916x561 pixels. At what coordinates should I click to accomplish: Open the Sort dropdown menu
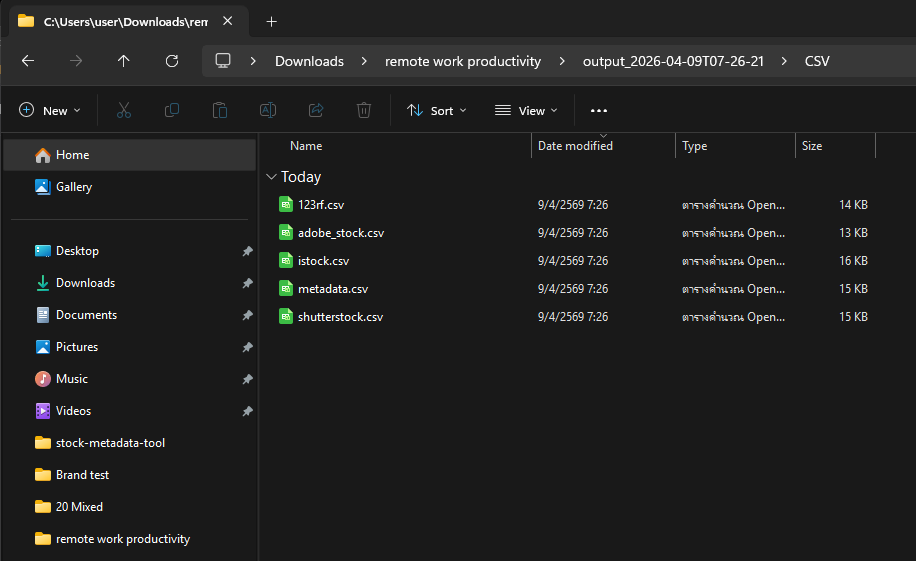tap(437, 110)
